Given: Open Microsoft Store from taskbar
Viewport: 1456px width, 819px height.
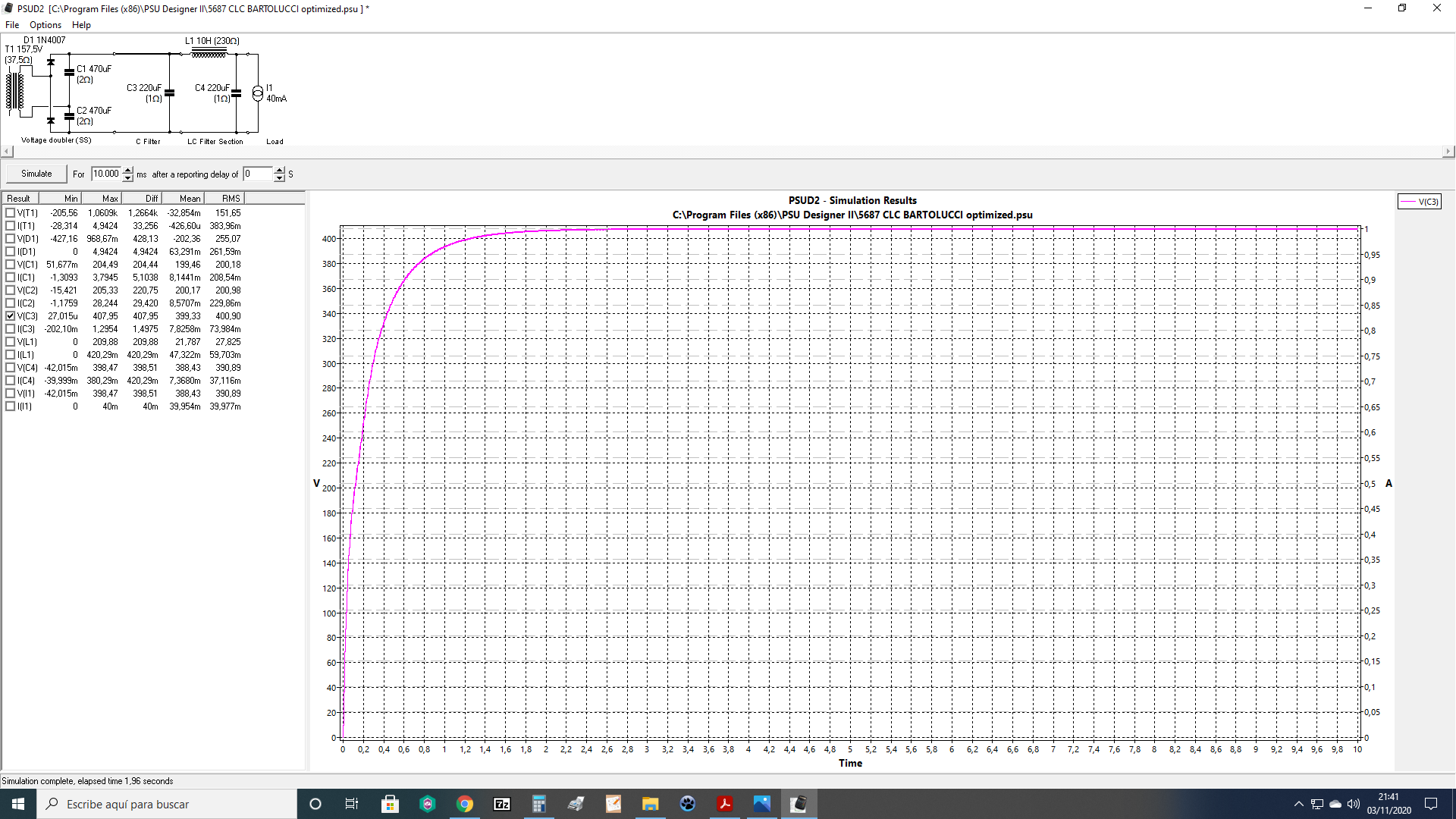Looking at the screenshot, I should point(390,804).
